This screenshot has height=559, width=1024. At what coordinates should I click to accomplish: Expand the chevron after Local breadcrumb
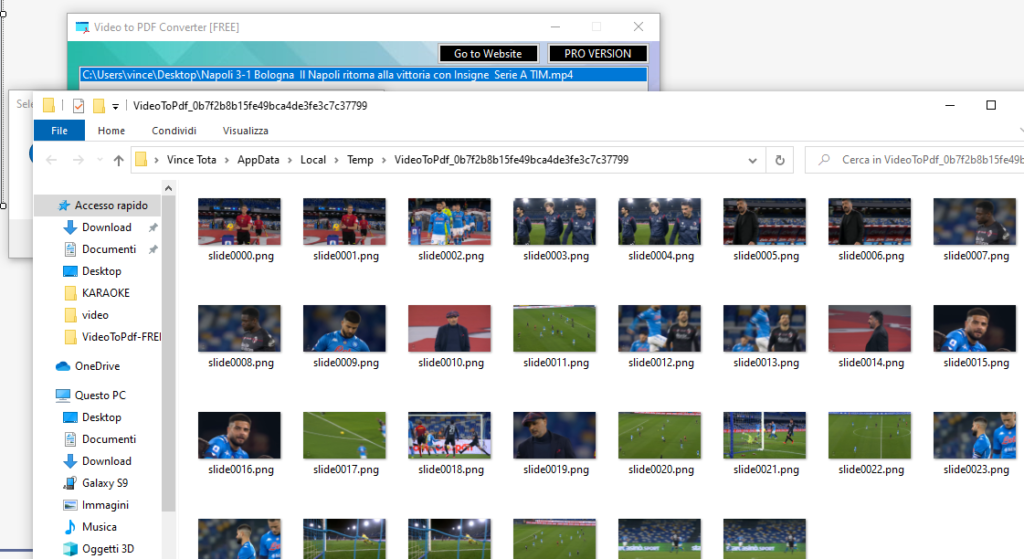336,160
